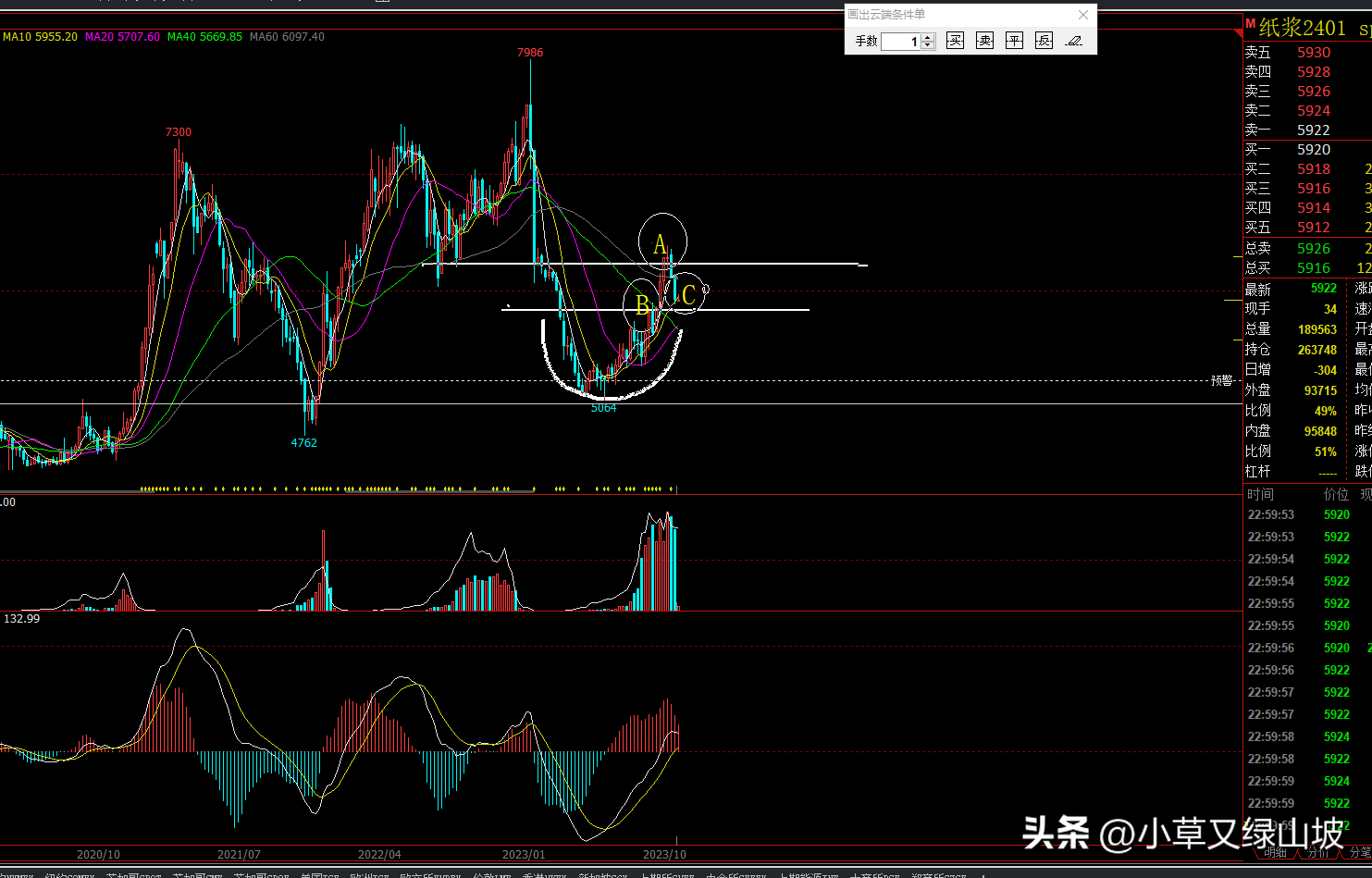Click the 卖二 price 5924
Screen dimensions: 1372x878
[1314, 111]
